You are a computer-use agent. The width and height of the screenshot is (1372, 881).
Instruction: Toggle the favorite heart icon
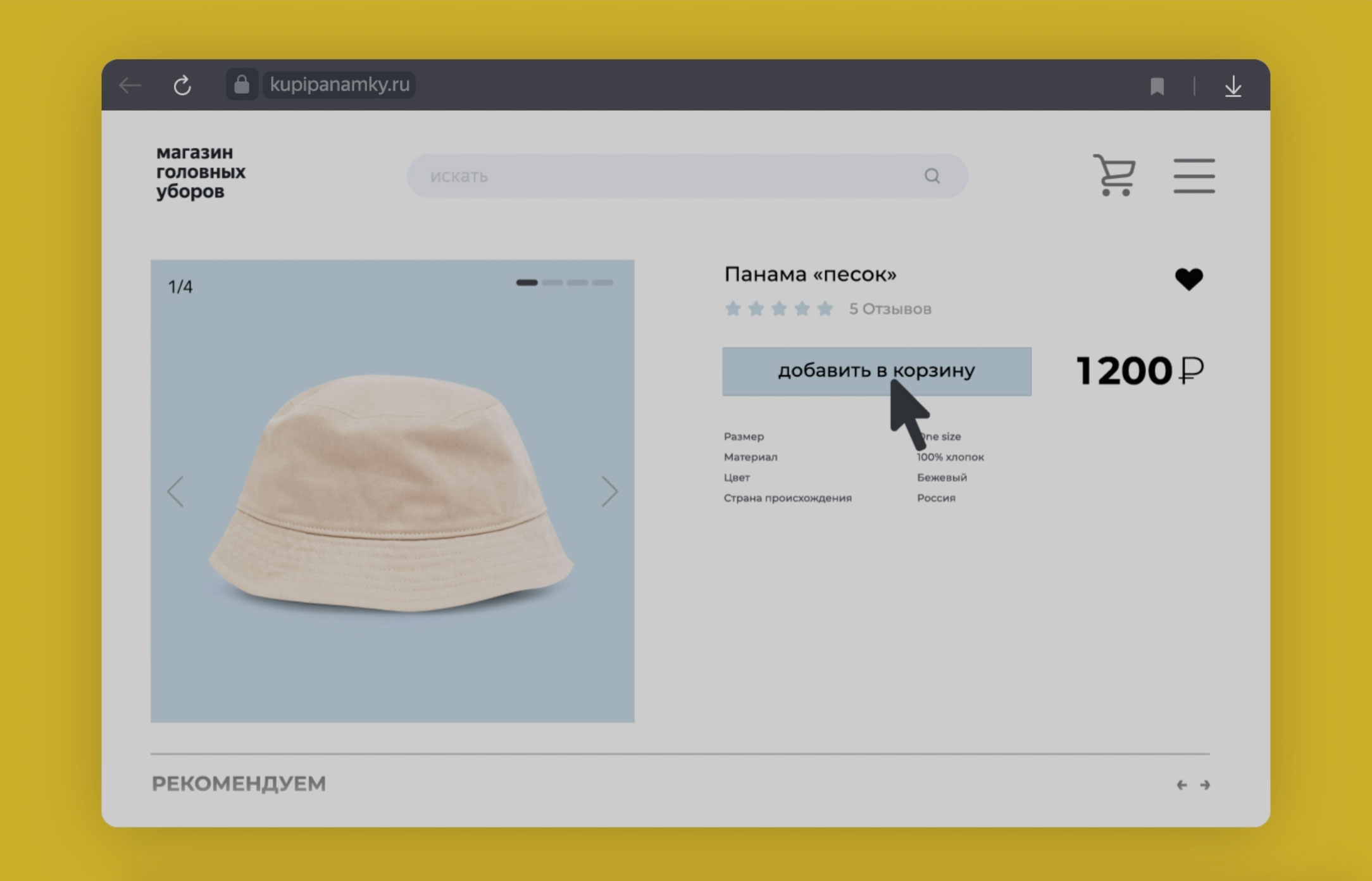point(1188,279)
